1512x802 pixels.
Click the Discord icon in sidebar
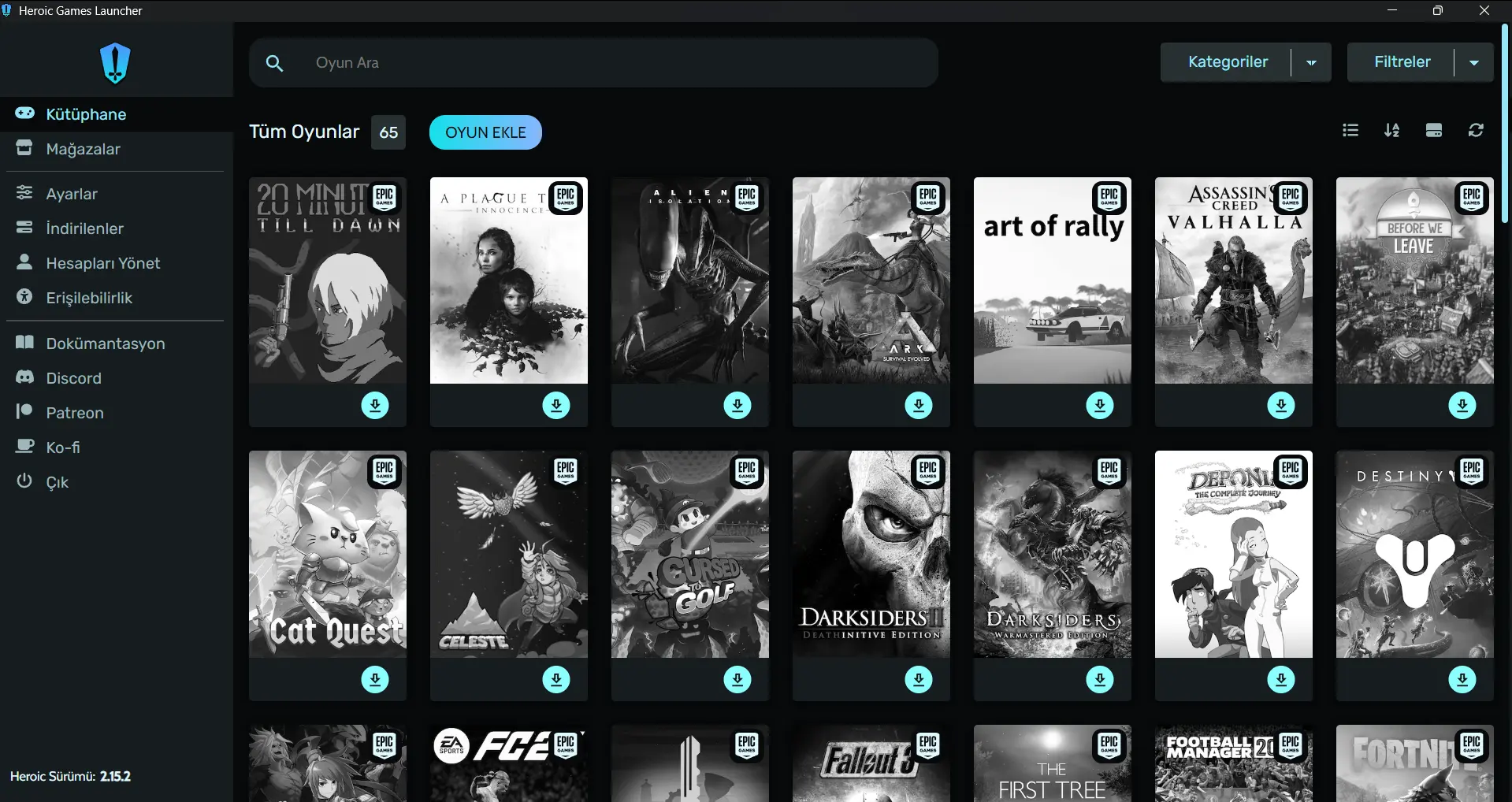(25, 377)
